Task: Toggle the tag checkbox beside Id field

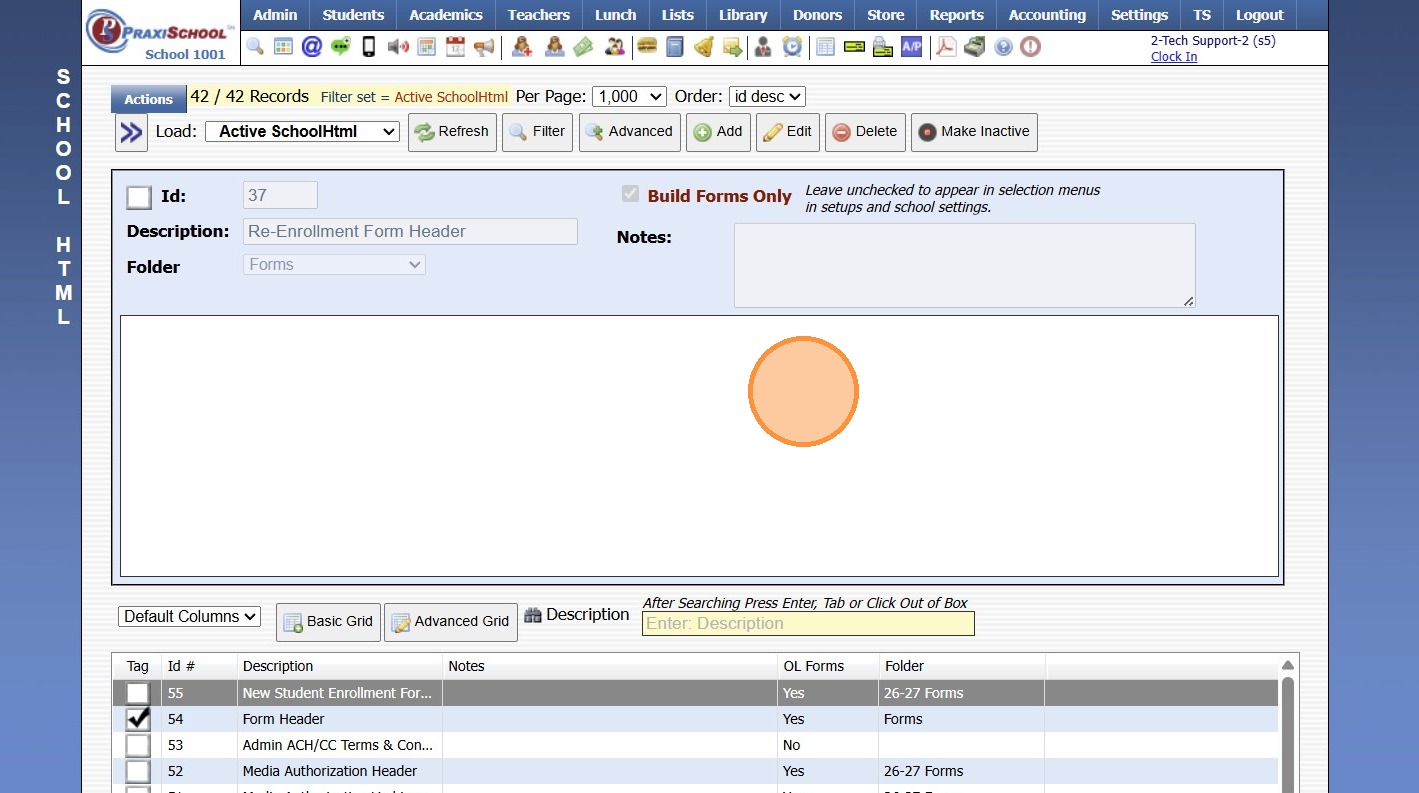Action: pyautogui.click(x=139, y=197)
